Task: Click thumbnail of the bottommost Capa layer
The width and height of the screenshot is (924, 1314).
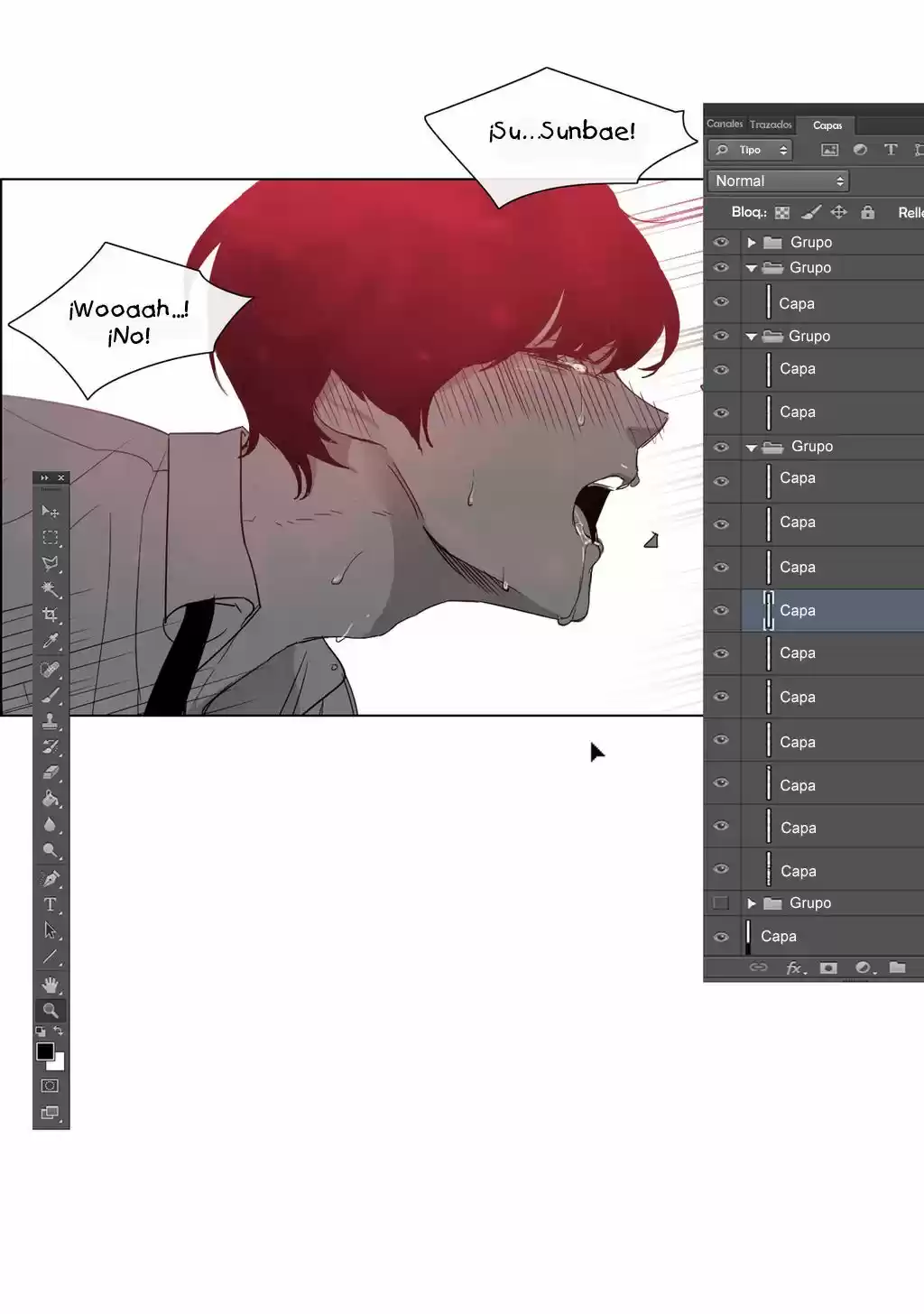Action: tap(748, 937)
